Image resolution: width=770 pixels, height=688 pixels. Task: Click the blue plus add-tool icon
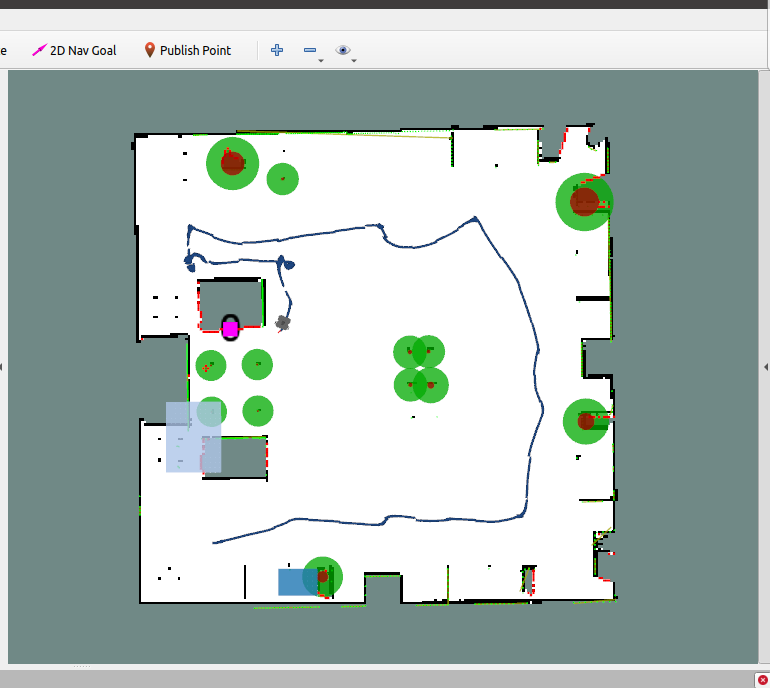coord(277,50)
